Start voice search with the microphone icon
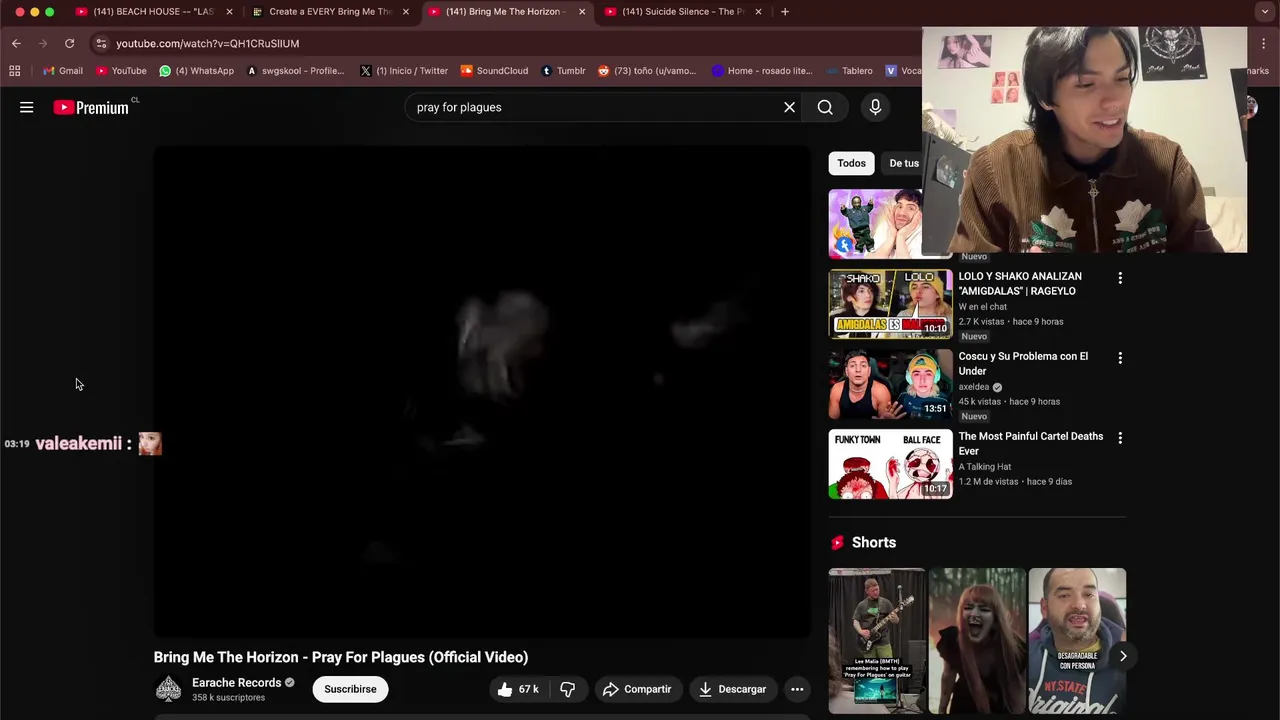1280x720 pixels. (875, 107)
